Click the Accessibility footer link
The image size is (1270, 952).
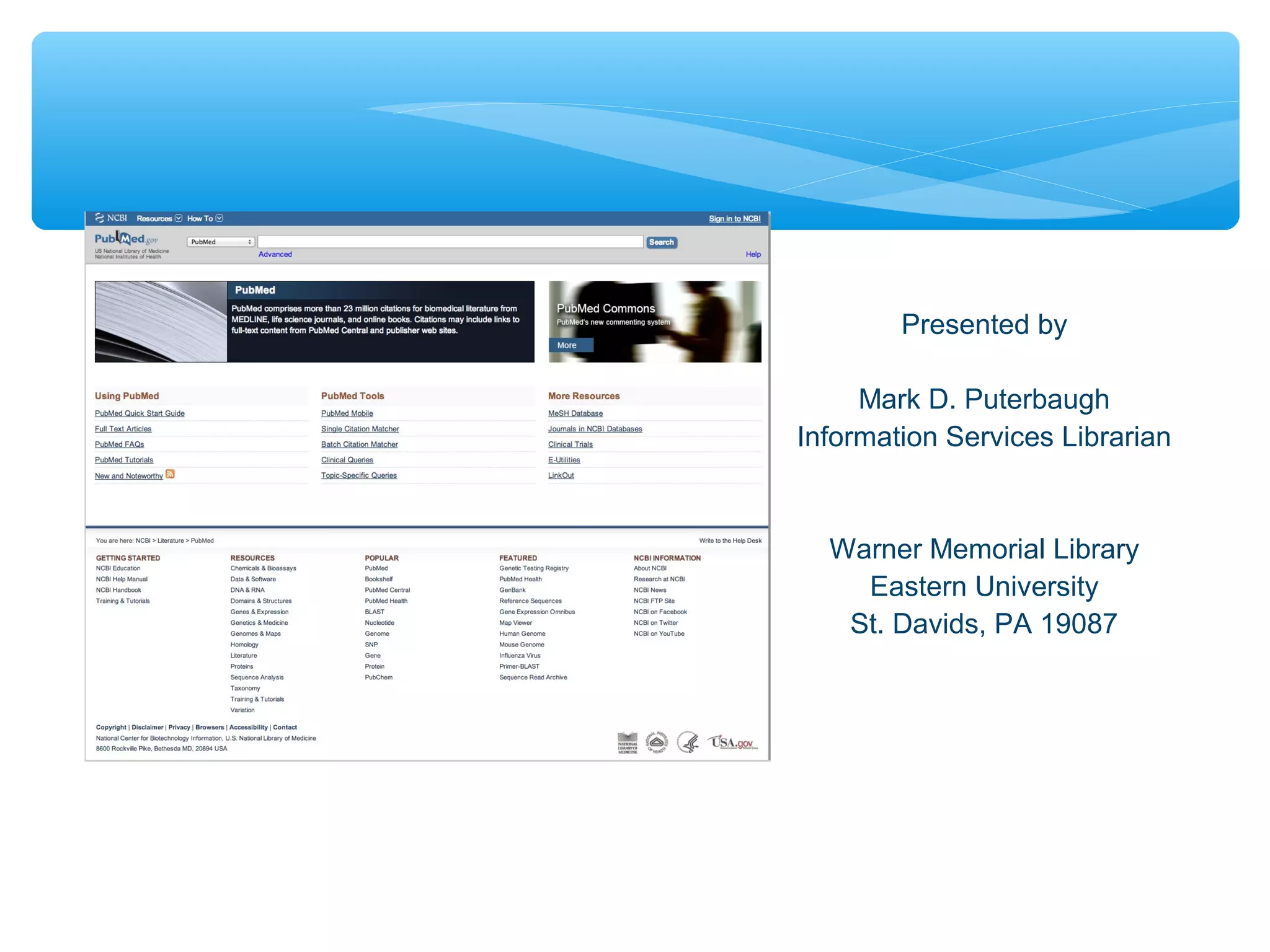[x=249, y=728]
